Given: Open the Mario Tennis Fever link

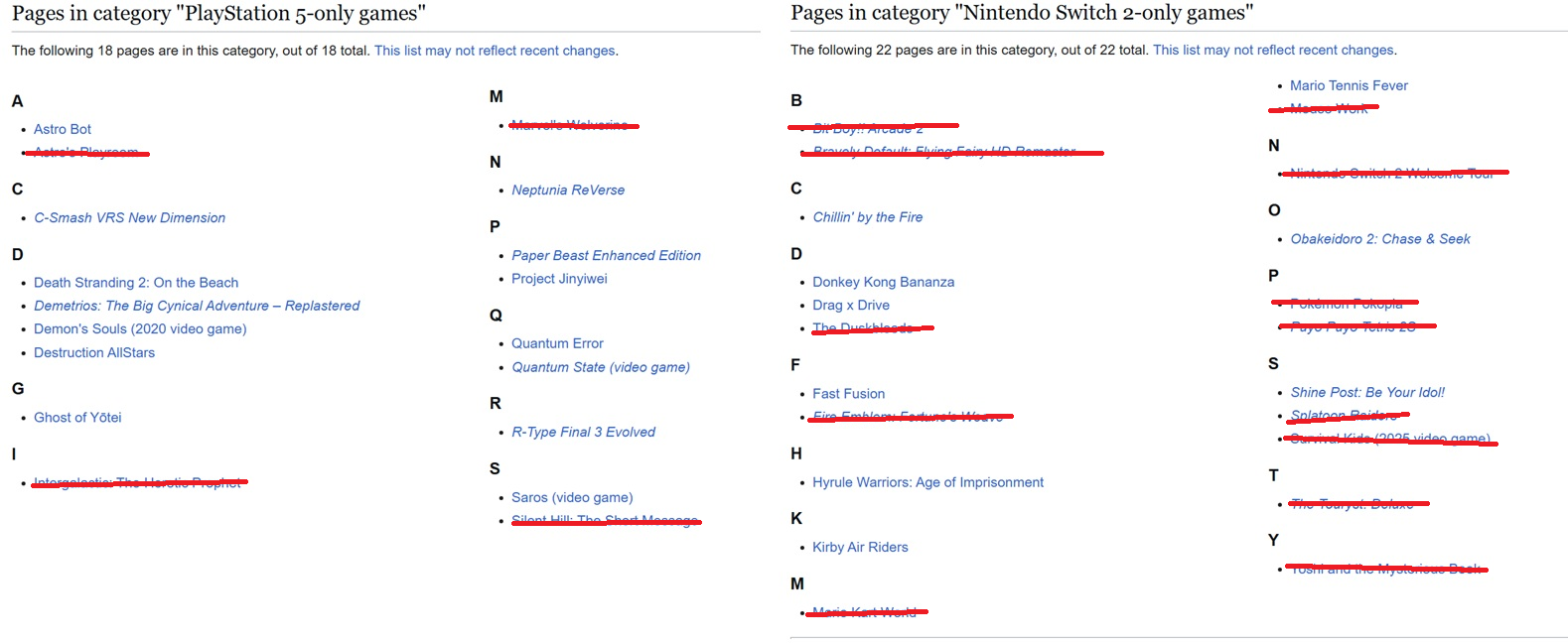Looking at the screenshot, I should coord(1349,85).
